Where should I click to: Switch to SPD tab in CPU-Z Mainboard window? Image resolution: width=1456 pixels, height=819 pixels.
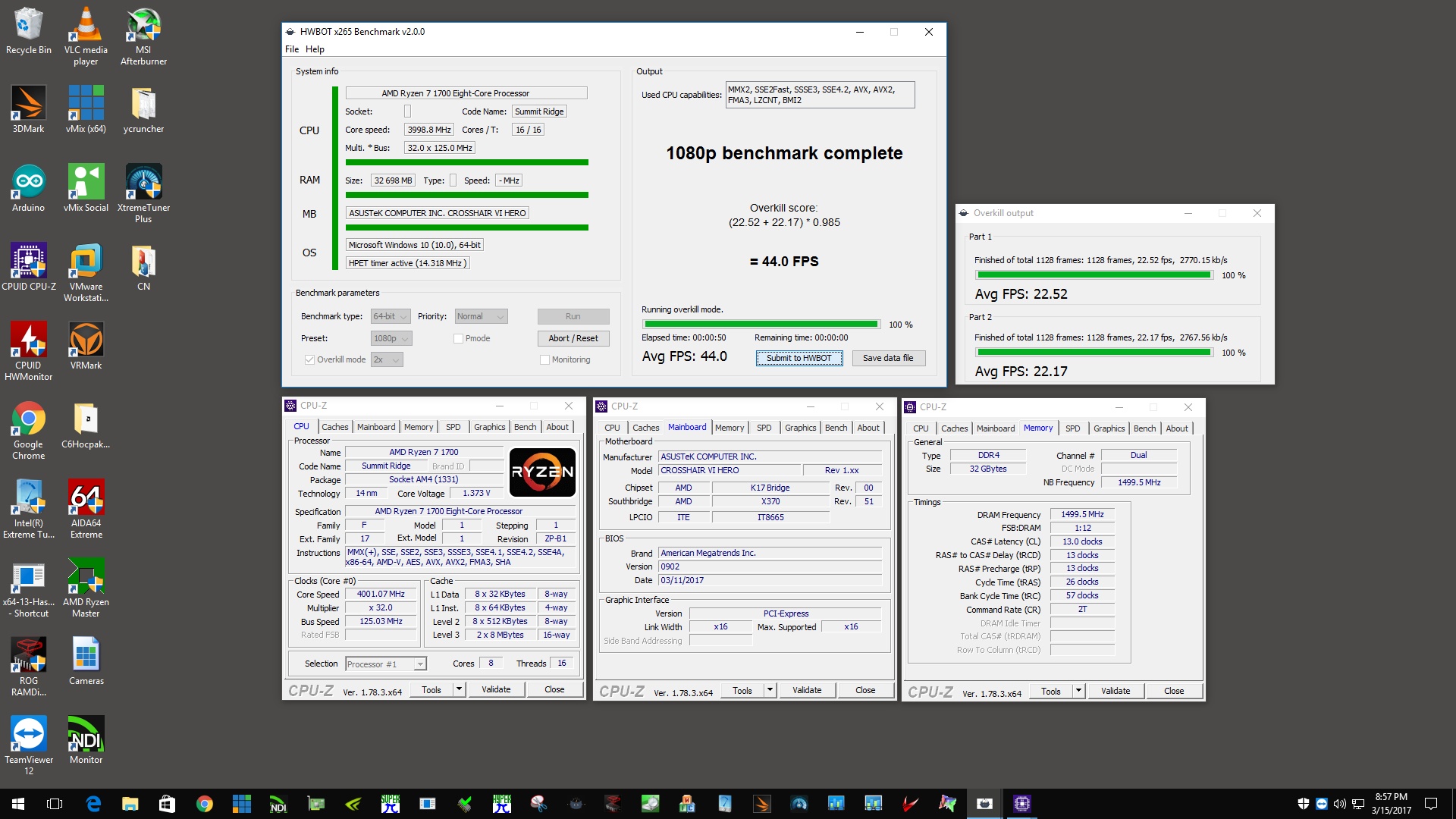pyautogui.click(x=764, y=428)
